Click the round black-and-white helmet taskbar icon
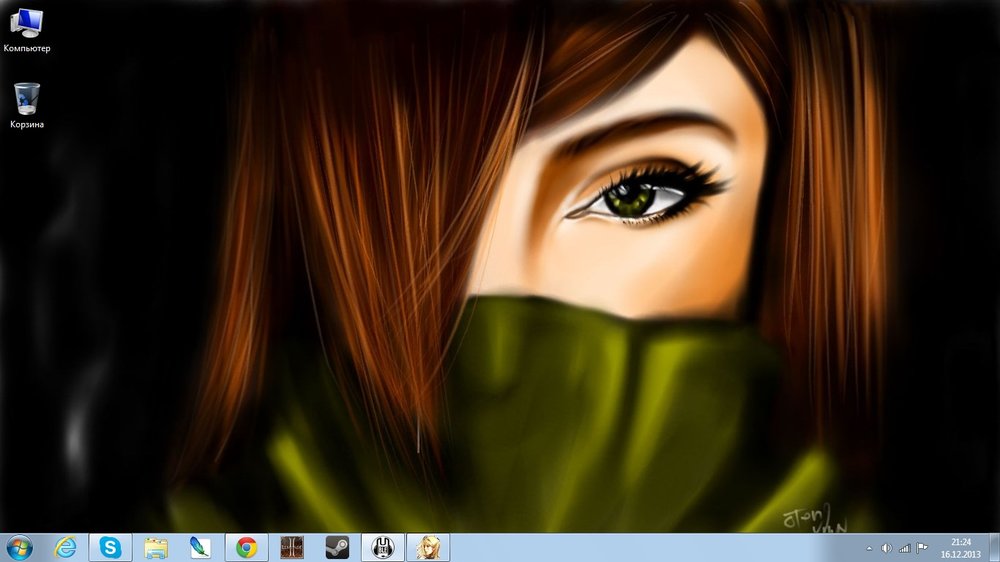 tap(382, 547)
